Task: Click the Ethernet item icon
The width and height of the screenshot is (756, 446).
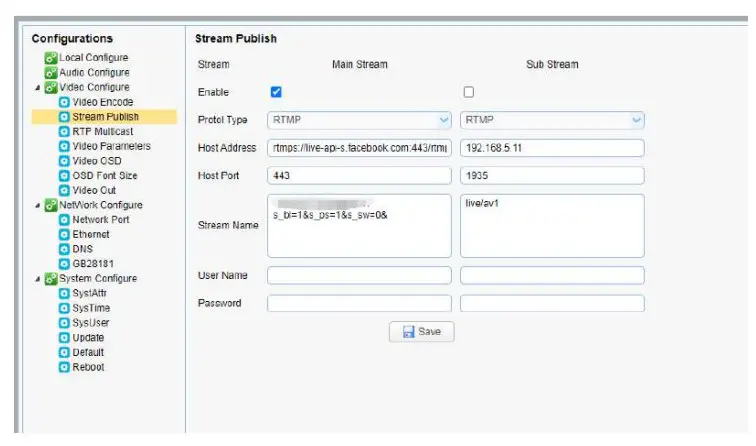Action: (64, 234)
